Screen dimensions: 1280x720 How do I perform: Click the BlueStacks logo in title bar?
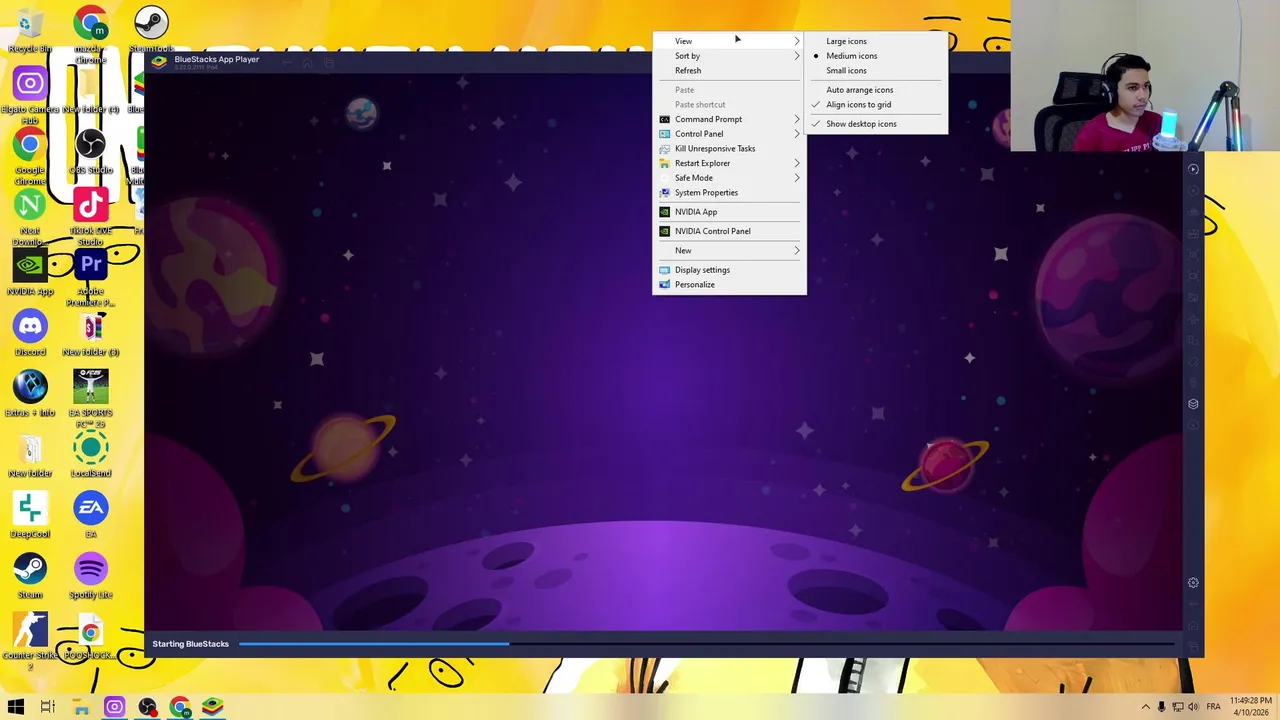coord(159,62)
